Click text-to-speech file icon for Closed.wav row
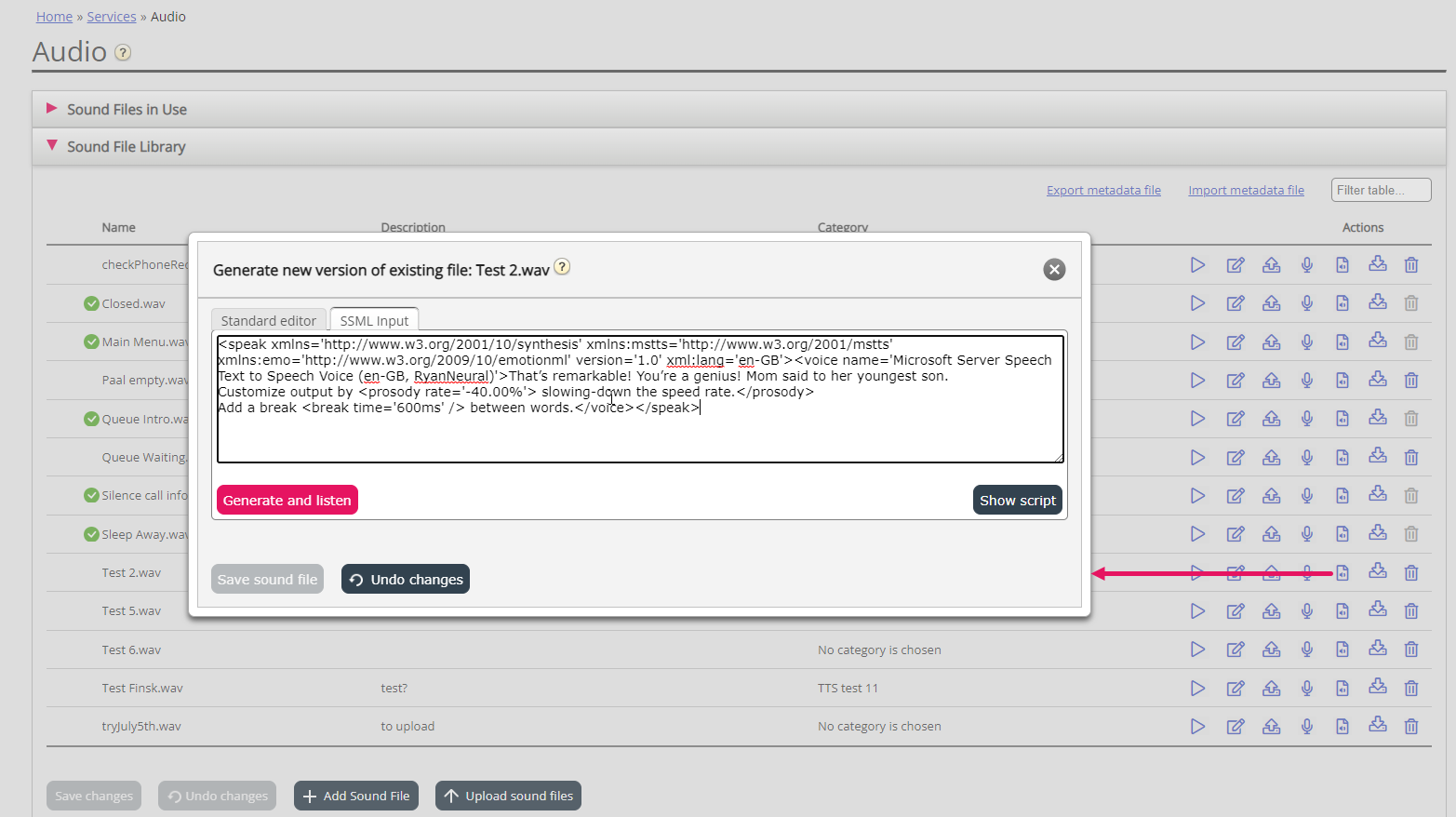The height and width of the screenshot is (817, 1456). click(x=1342, y=303)
